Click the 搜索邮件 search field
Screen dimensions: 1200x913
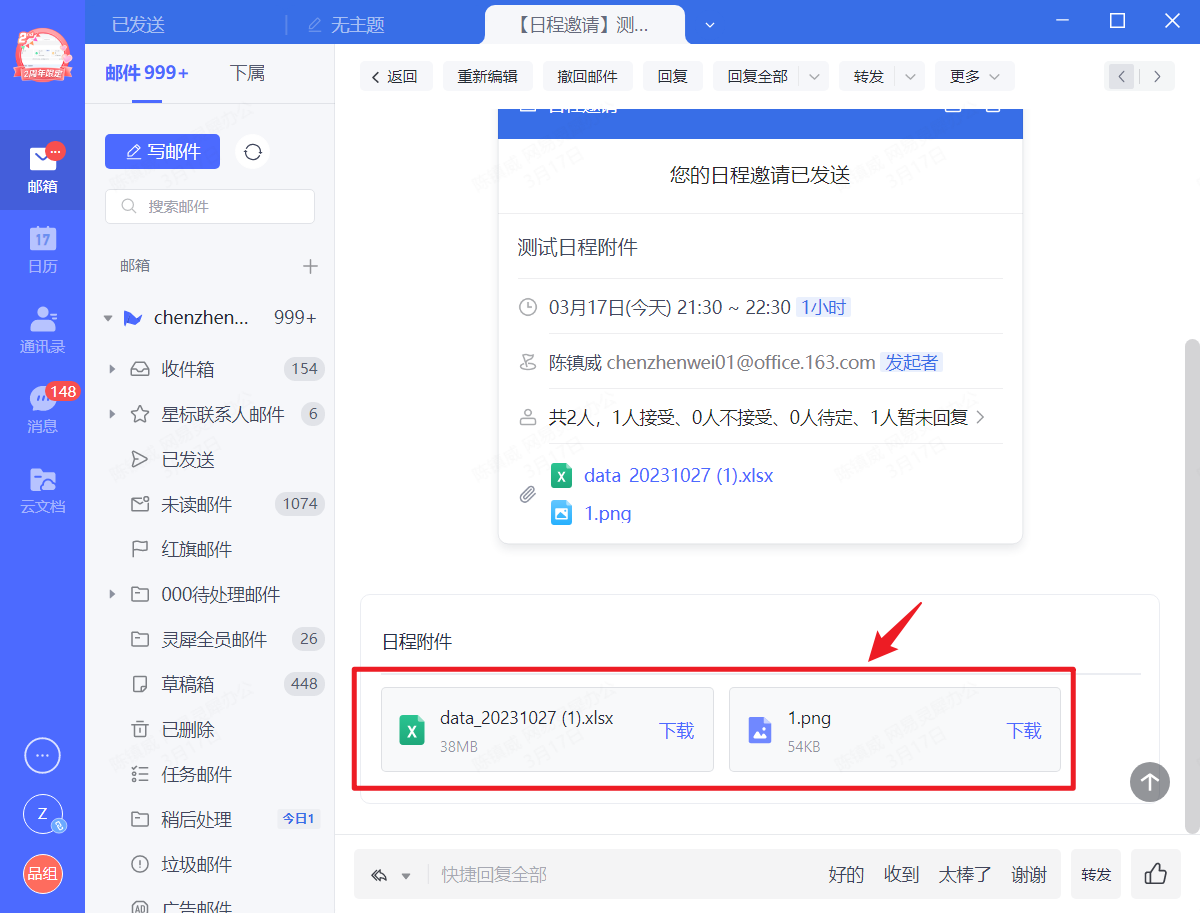(x=210, y=207)
